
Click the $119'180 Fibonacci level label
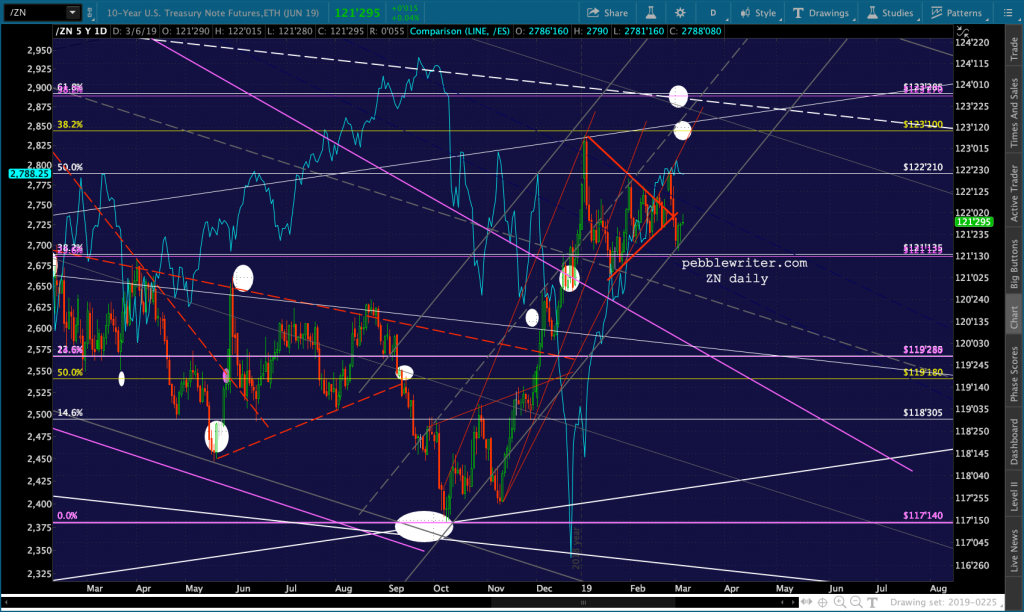[923, 372]
